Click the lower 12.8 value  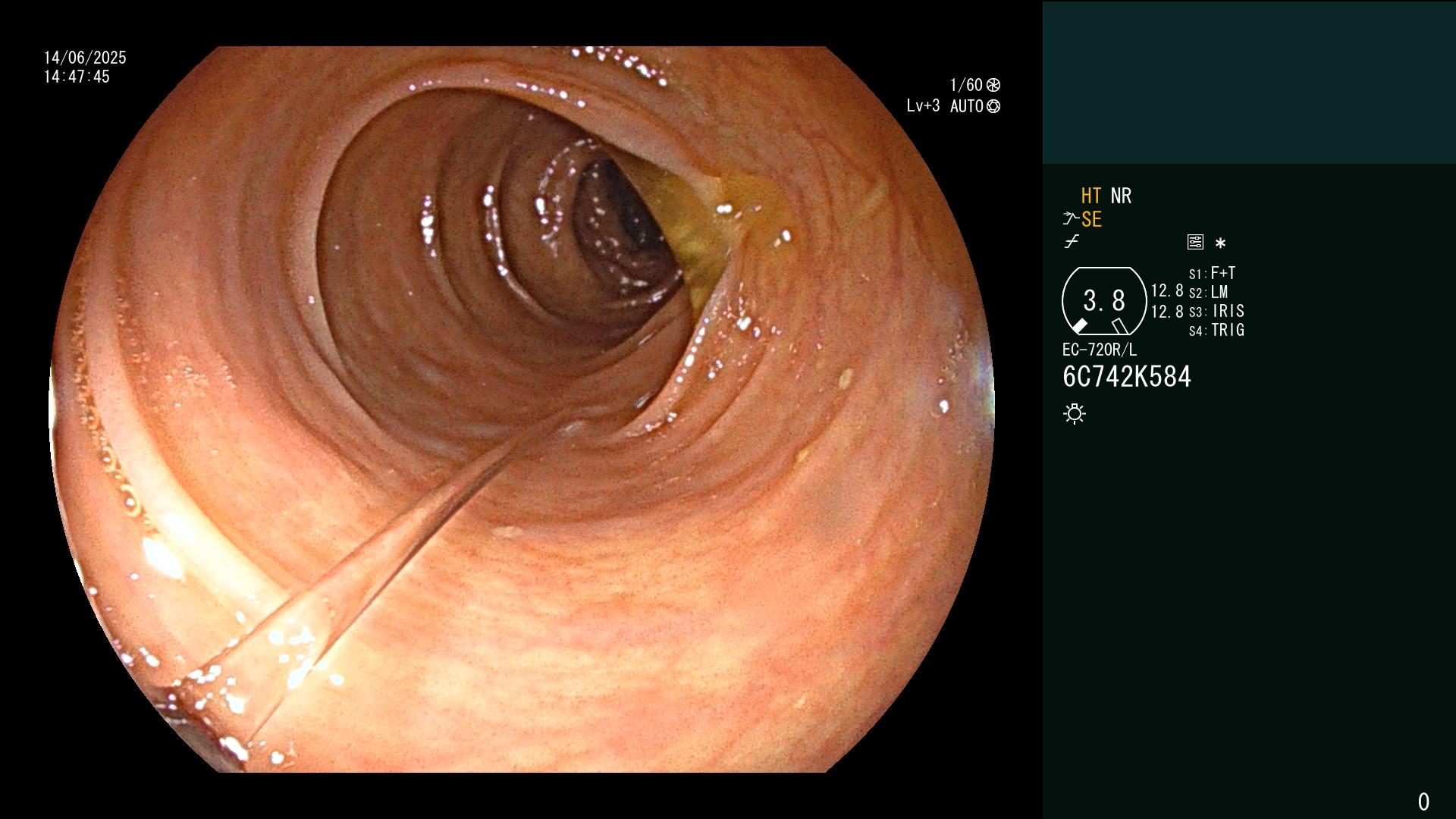pos(1167,311)
